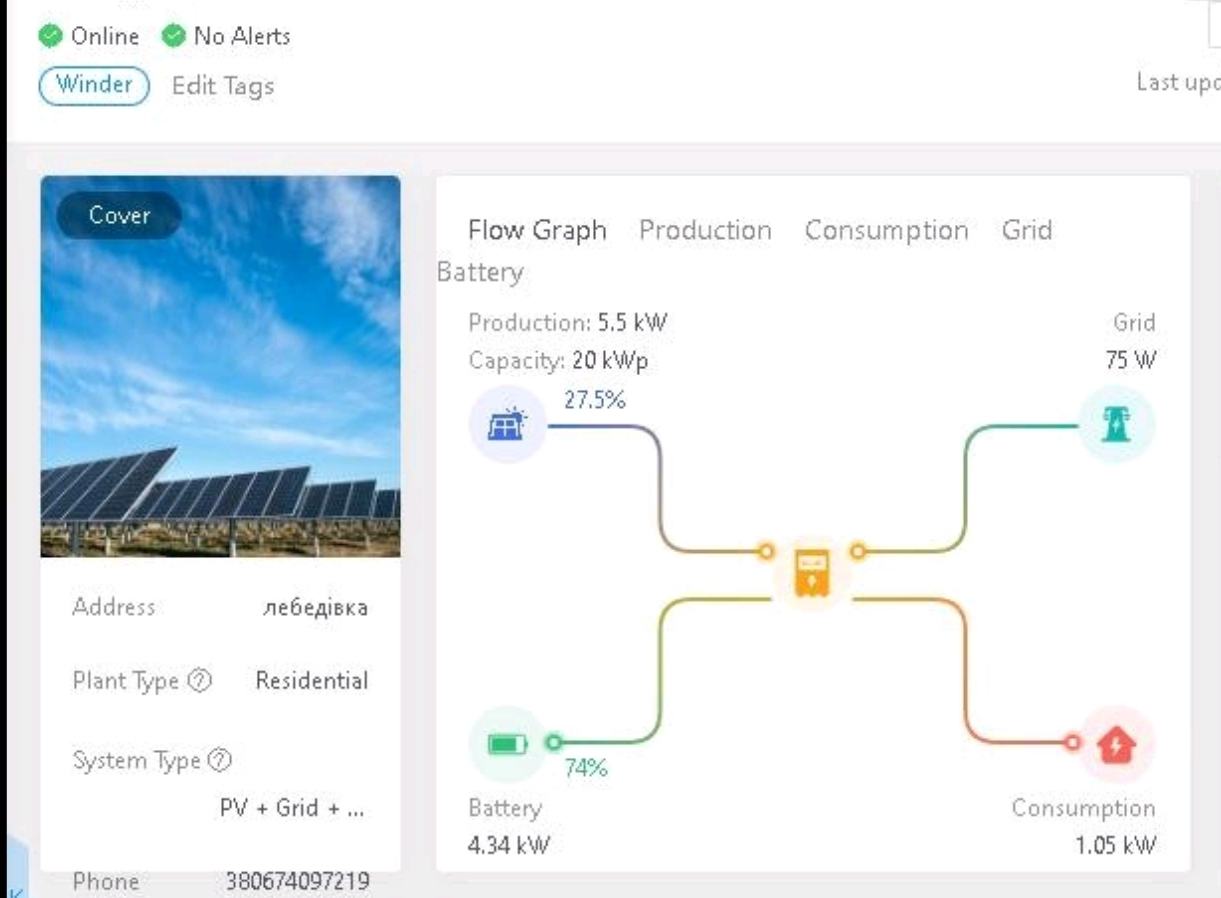This screenshot has height=898, width=1221.
Task: Click the Winder tag button
Action: pos(93,85)
